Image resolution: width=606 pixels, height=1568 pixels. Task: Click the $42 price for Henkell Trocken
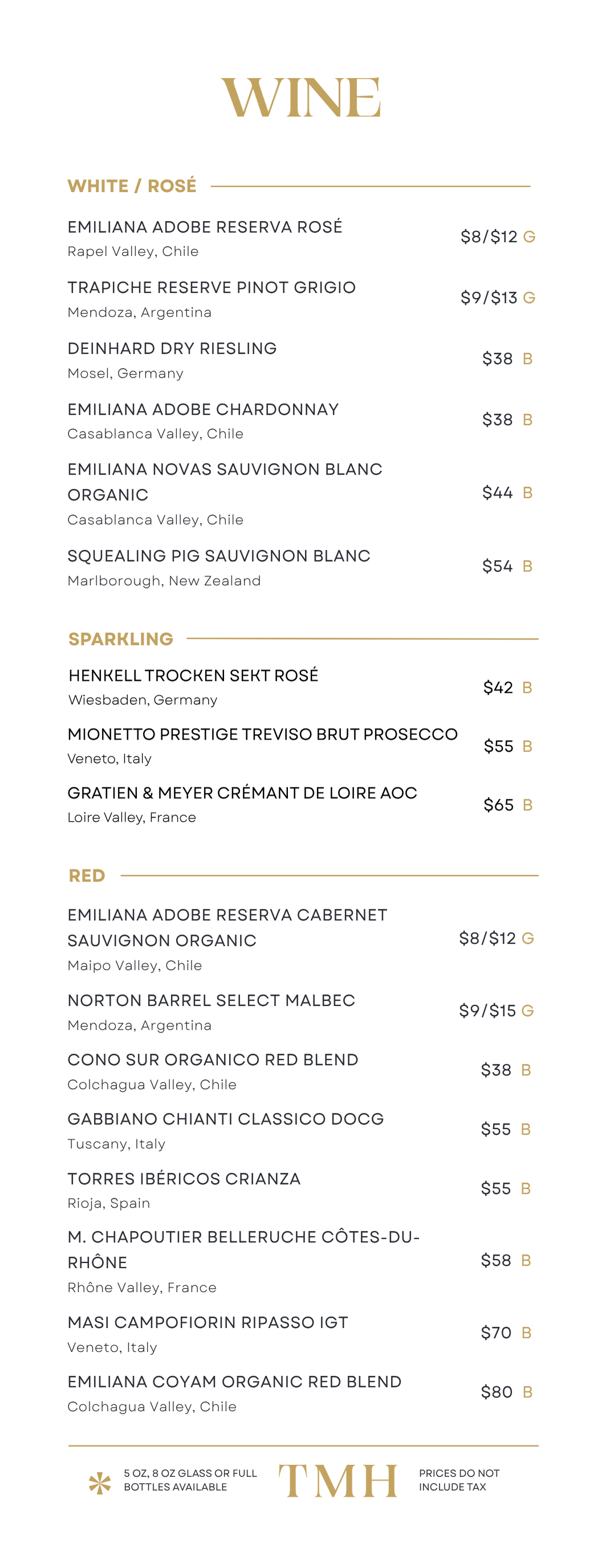click(498, 687)
